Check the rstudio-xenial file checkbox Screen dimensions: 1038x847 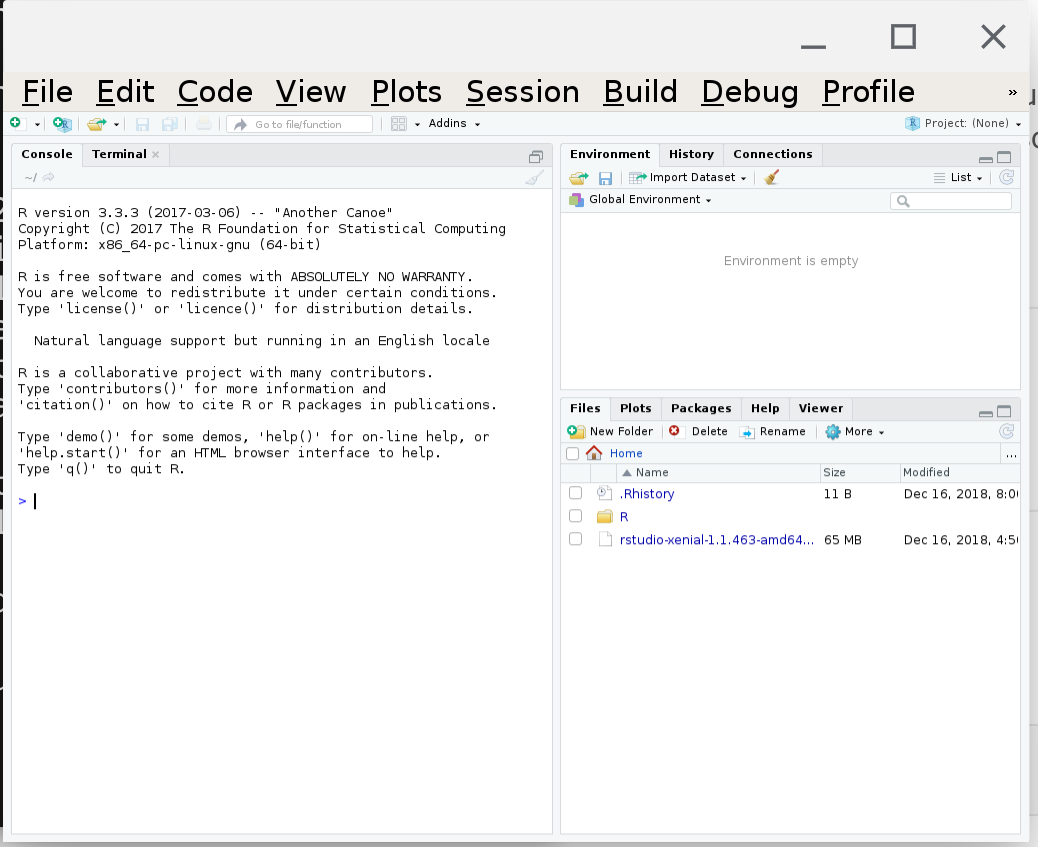click(x=575, y=539)
